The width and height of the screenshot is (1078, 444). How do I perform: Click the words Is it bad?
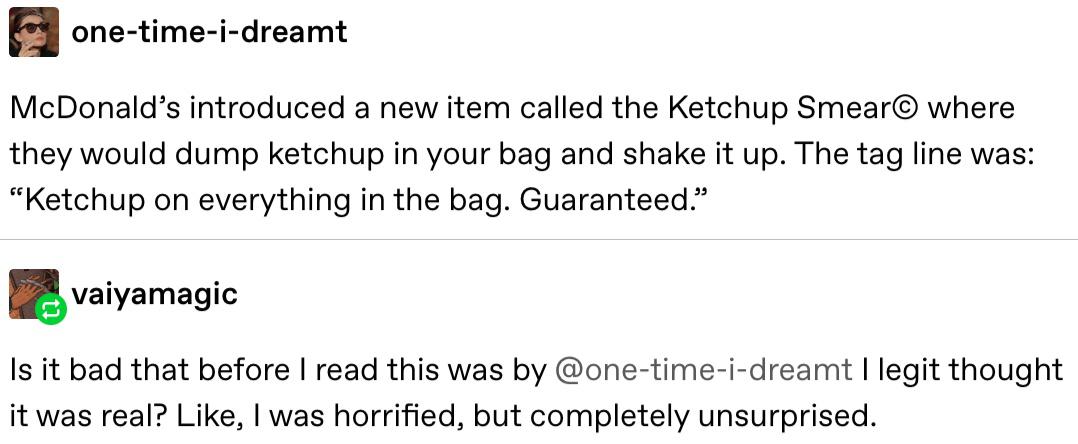coord(71,370)
